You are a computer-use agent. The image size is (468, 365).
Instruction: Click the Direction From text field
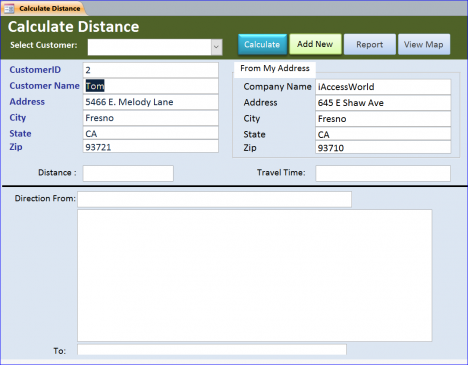point(214,199)
